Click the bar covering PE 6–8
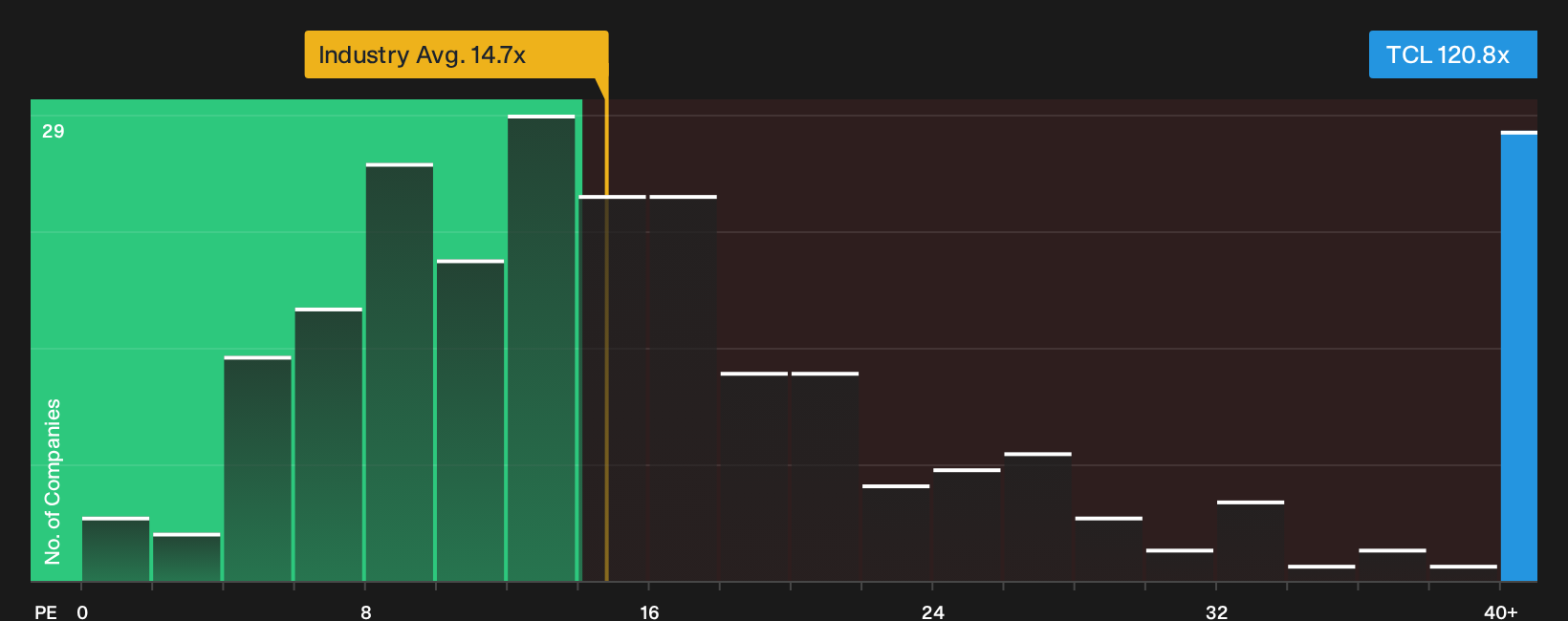This screenshot has width=1568, height=621. point(329,445)
